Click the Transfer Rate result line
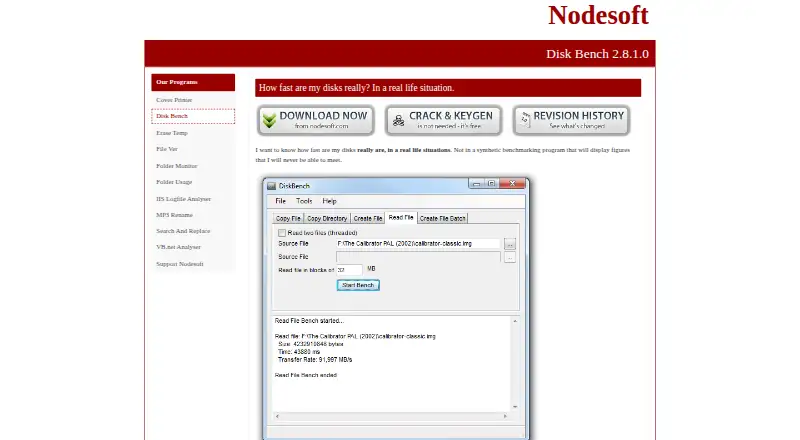 pyautogui.click(x=315, y=360)
